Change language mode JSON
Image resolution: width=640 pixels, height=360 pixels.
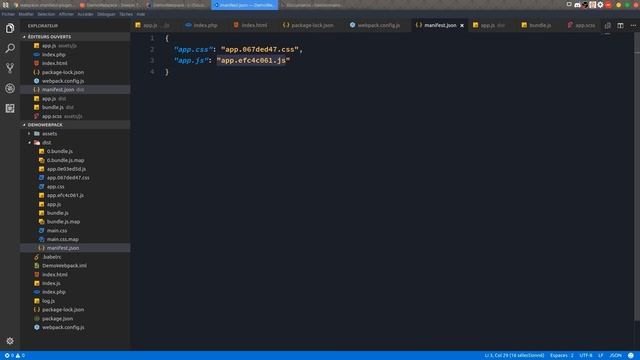[615, 356]
